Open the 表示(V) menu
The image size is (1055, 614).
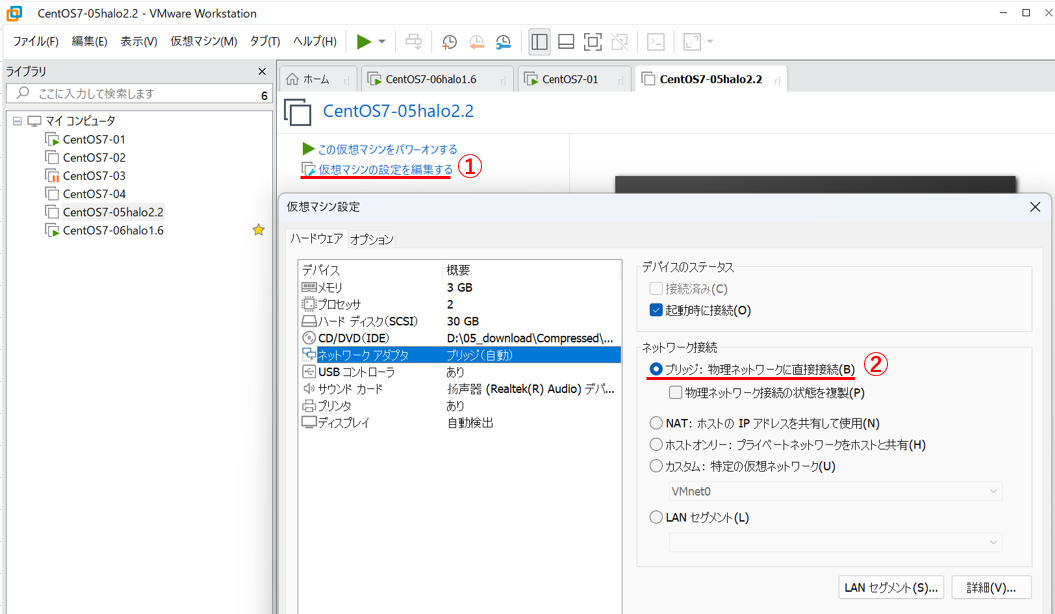tap(139, 42)
